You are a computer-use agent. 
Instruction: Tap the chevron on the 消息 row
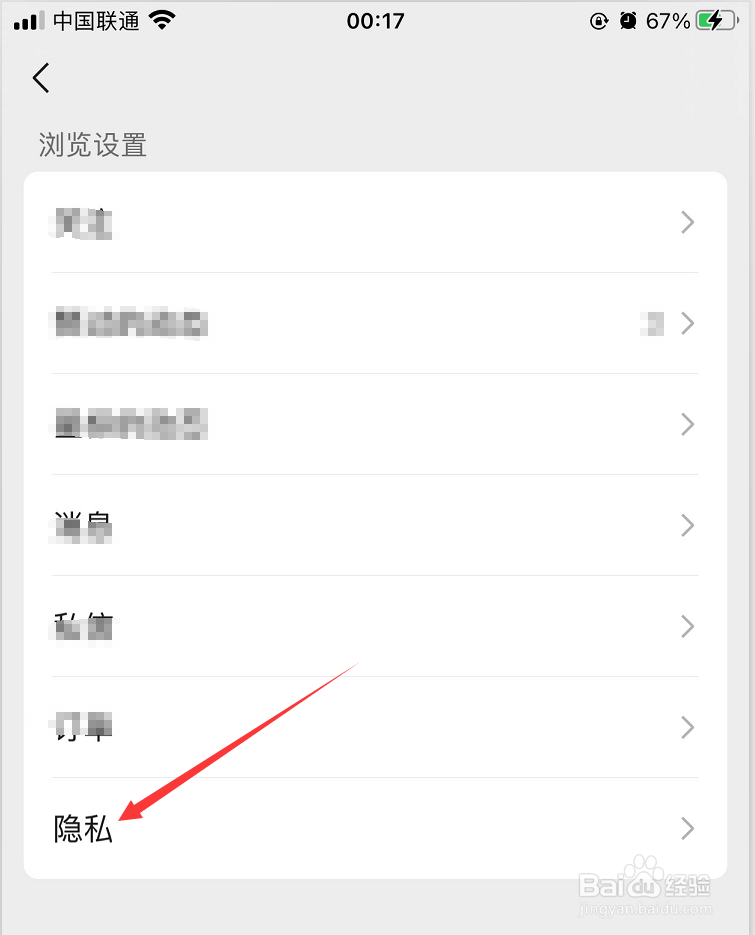tap(688, 525)
